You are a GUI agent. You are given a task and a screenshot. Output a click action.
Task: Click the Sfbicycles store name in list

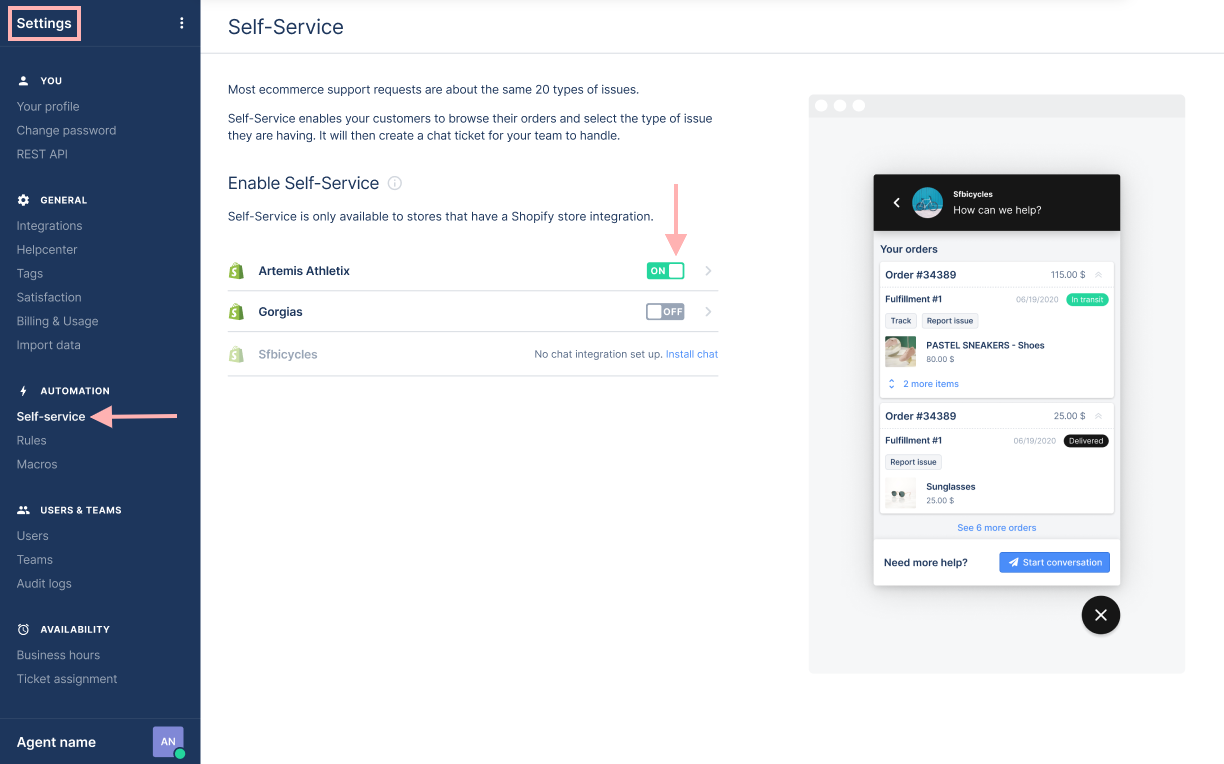tap(288, 354)
